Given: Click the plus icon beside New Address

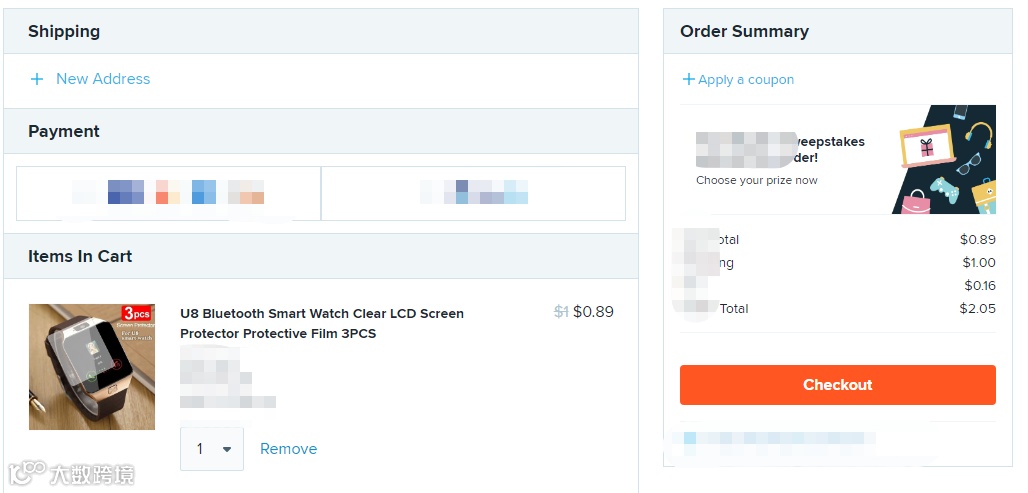Looking at the screenshot, I should [37, 79].
